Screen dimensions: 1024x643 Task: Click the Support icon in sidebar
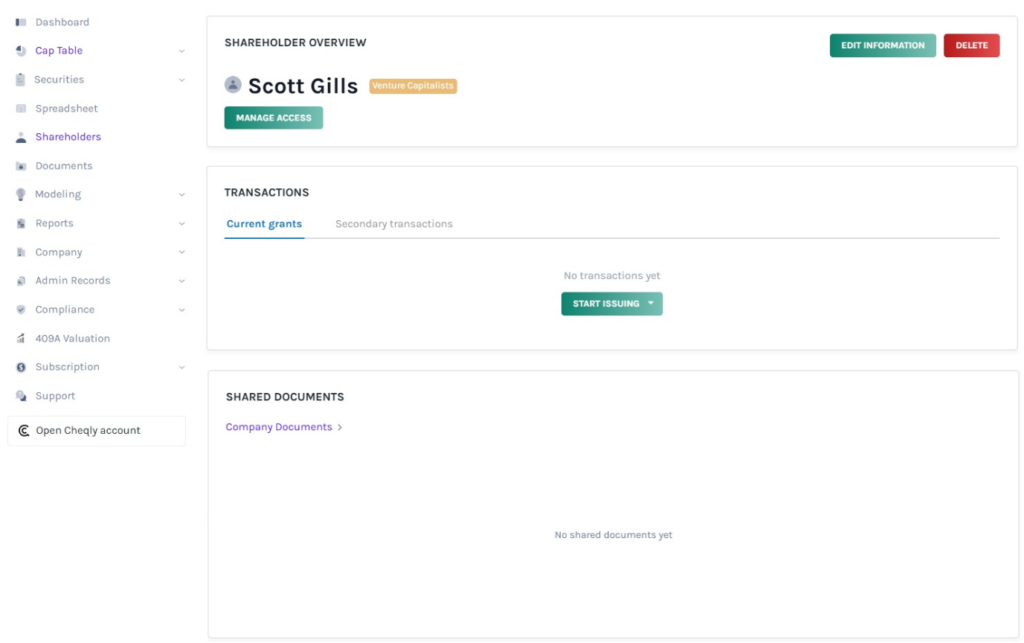21,396
